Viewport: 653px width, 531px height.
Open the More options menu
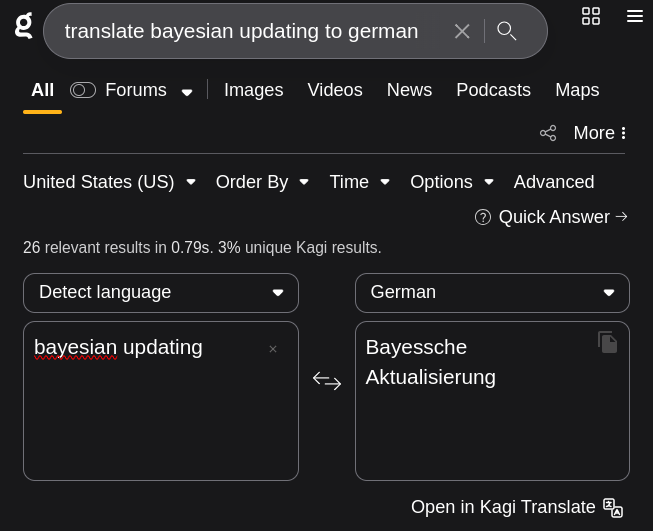(600, 133)
